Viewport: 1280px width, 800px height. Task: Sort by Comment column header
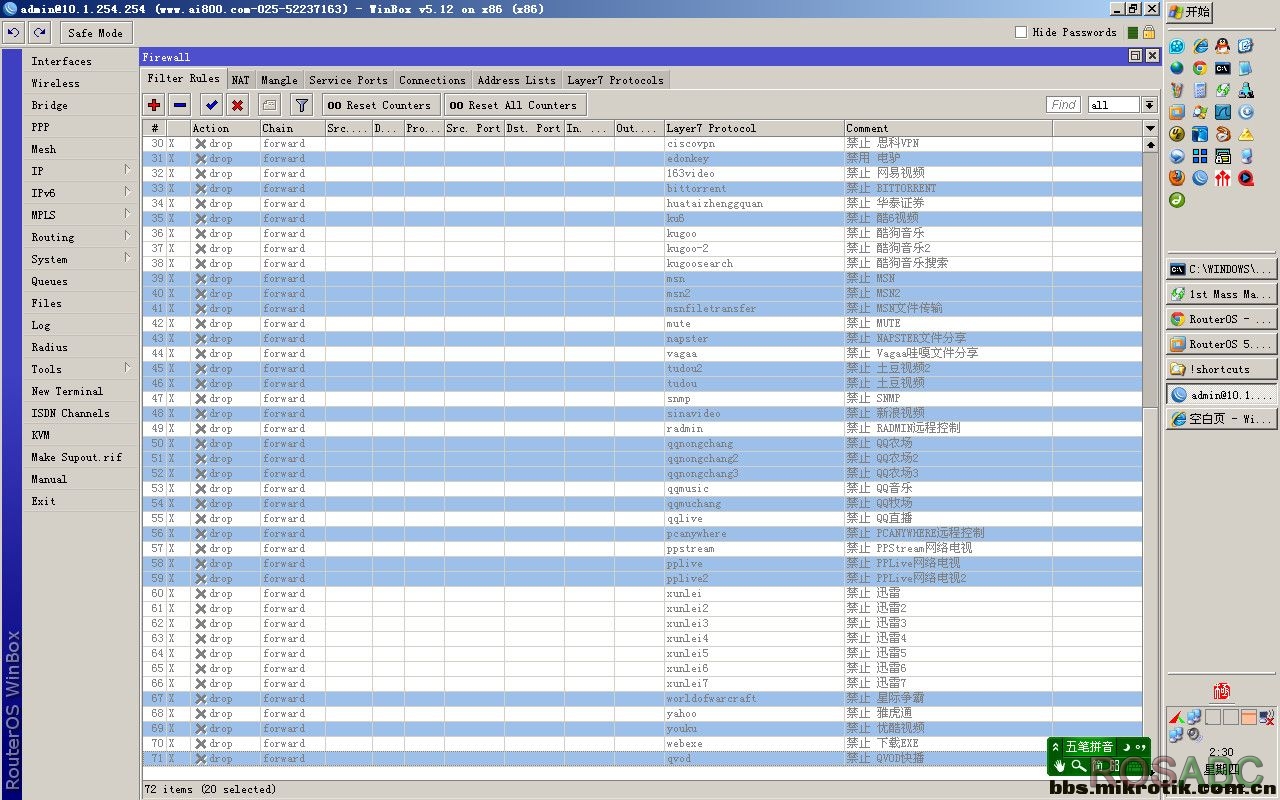948,128
